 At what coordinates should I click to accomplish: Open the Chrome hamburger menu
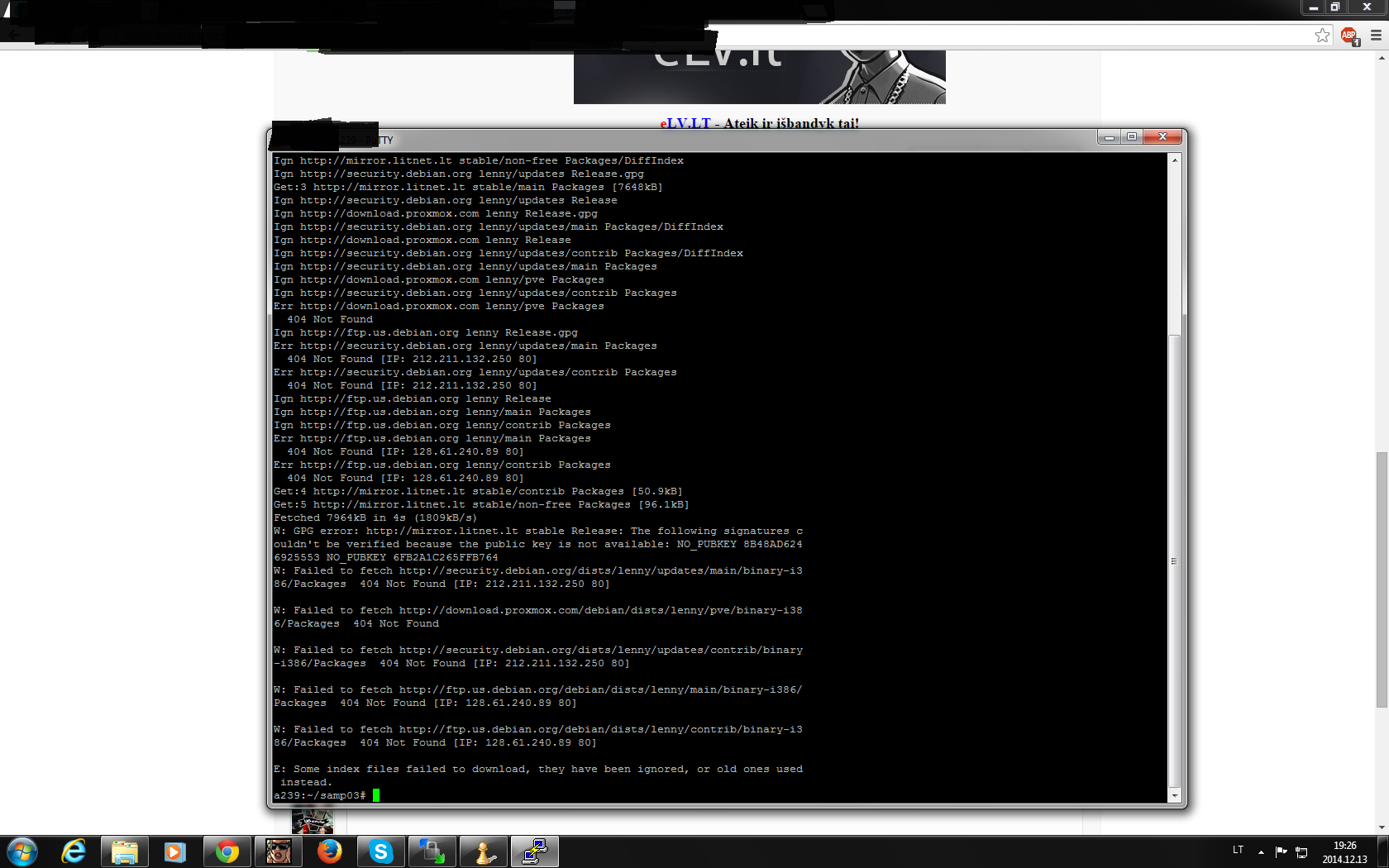[x=1376, y=36]
